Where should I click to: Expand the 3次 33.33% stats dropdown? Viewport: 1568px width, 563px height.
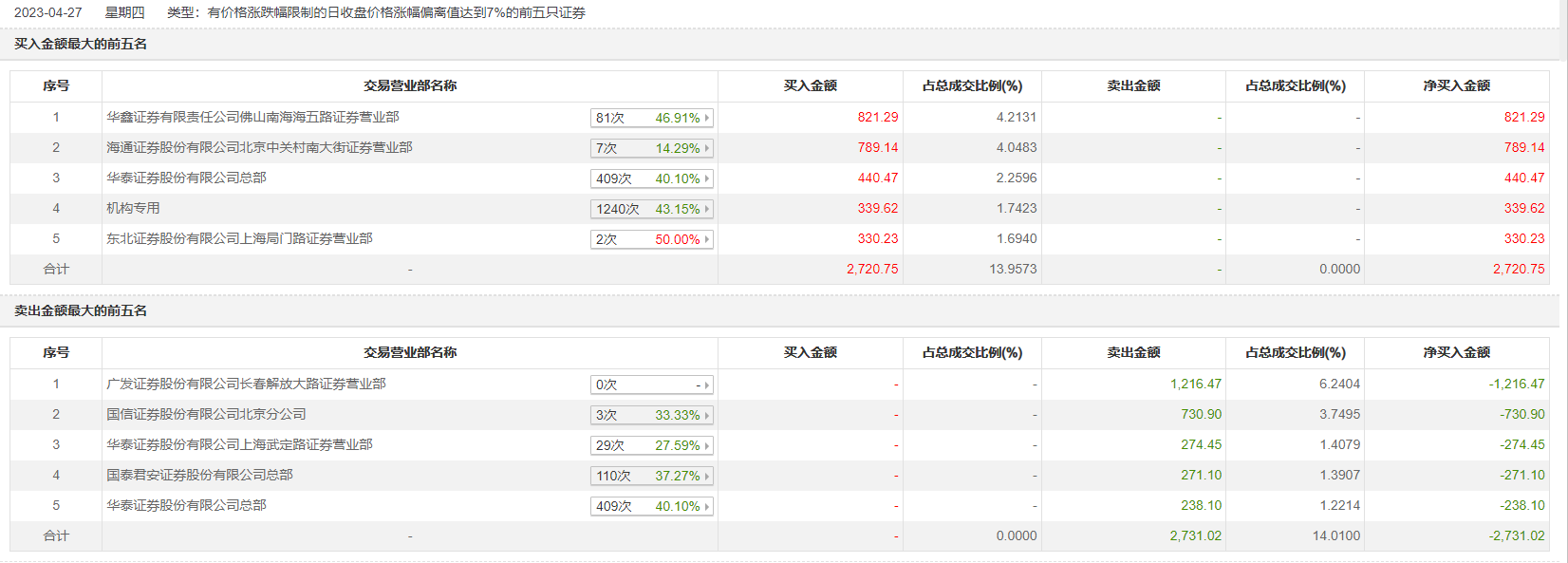click(651, 415)
